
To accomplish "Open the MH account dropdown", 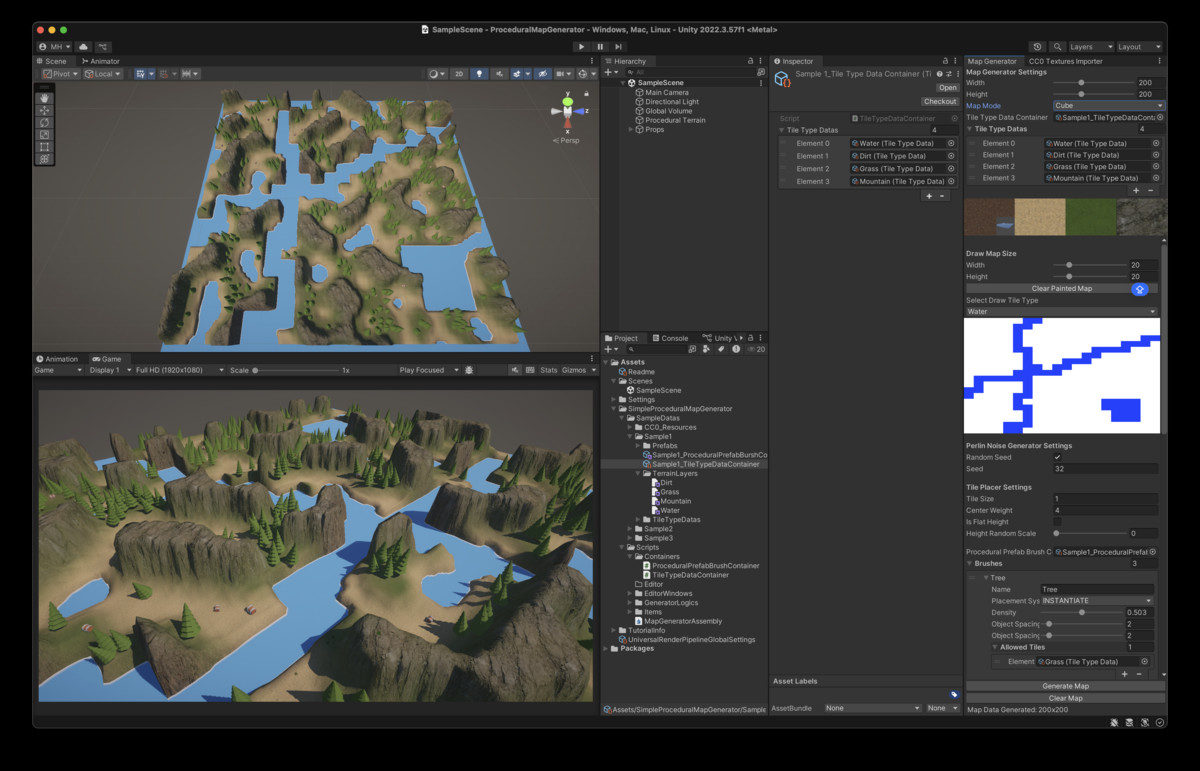I will coord(55,47).
